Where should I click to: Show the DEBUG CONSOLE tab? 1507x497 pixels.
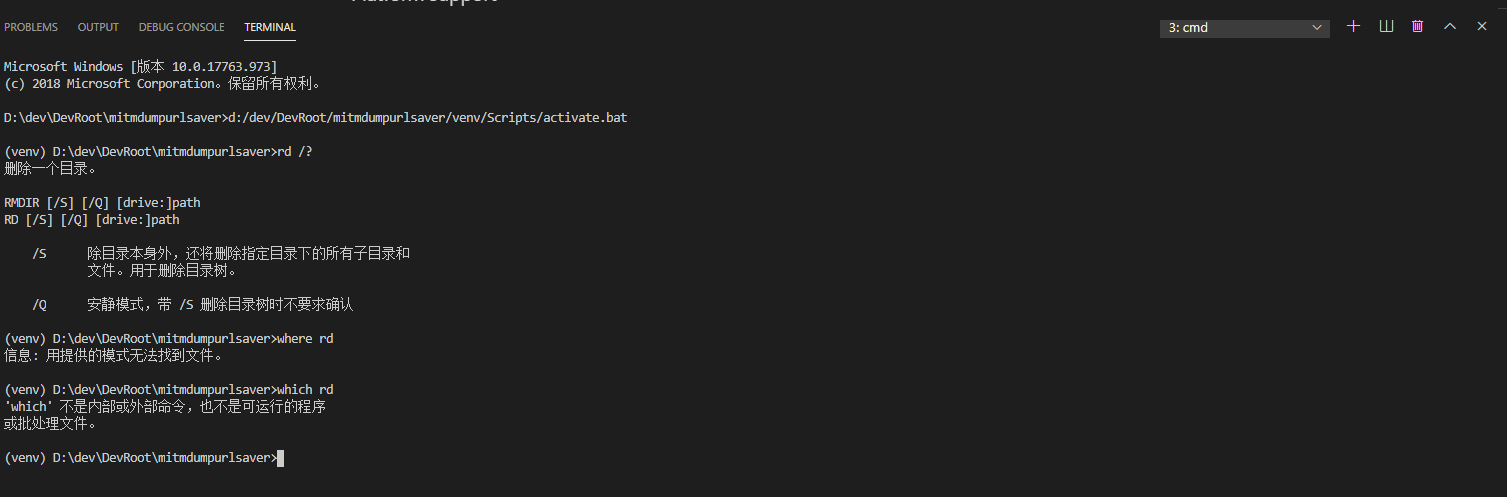click(182, 27)
